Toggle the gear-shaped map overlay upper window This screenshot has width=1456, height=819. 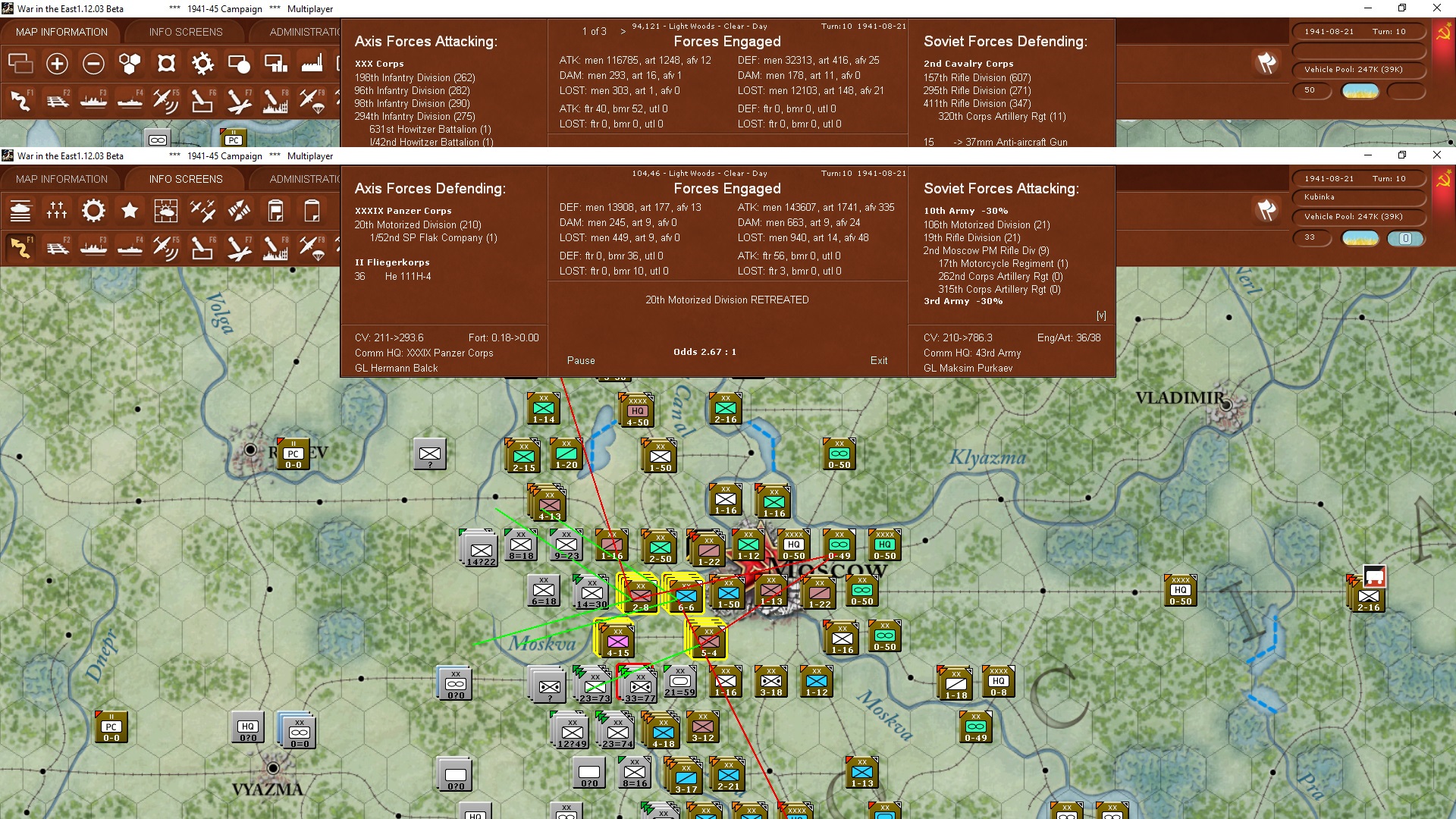[x=202, y=64]
